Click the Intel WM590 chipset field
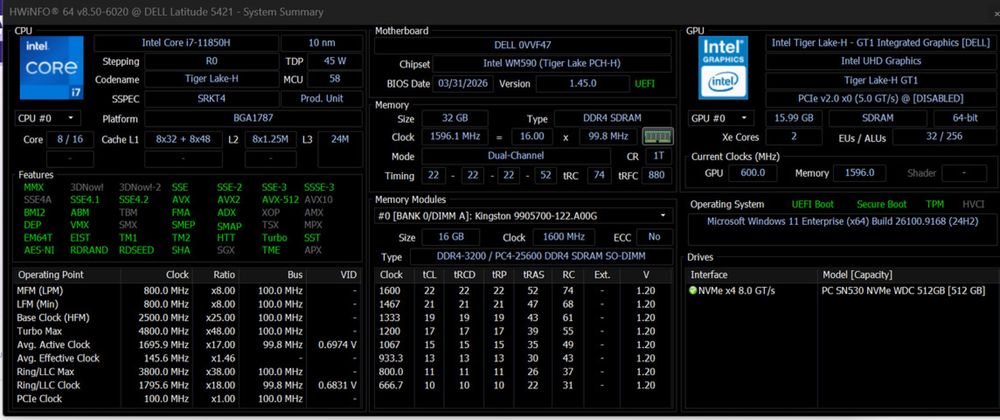 552,64
